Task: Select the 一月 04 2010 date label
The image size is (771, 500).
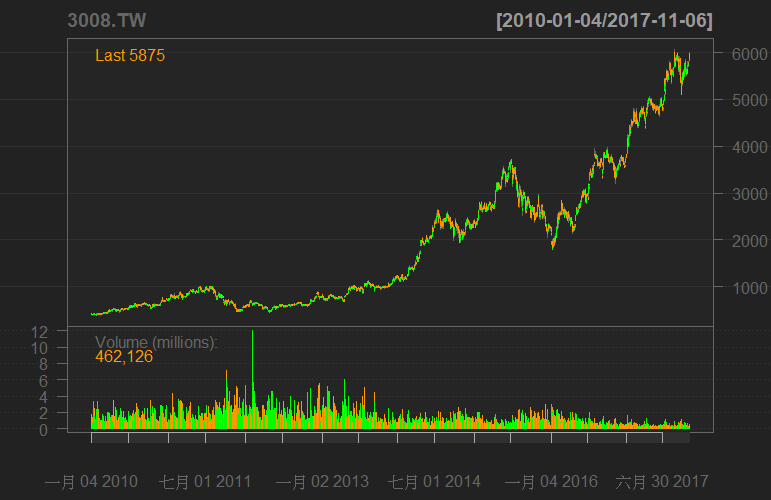Action: 91,482
